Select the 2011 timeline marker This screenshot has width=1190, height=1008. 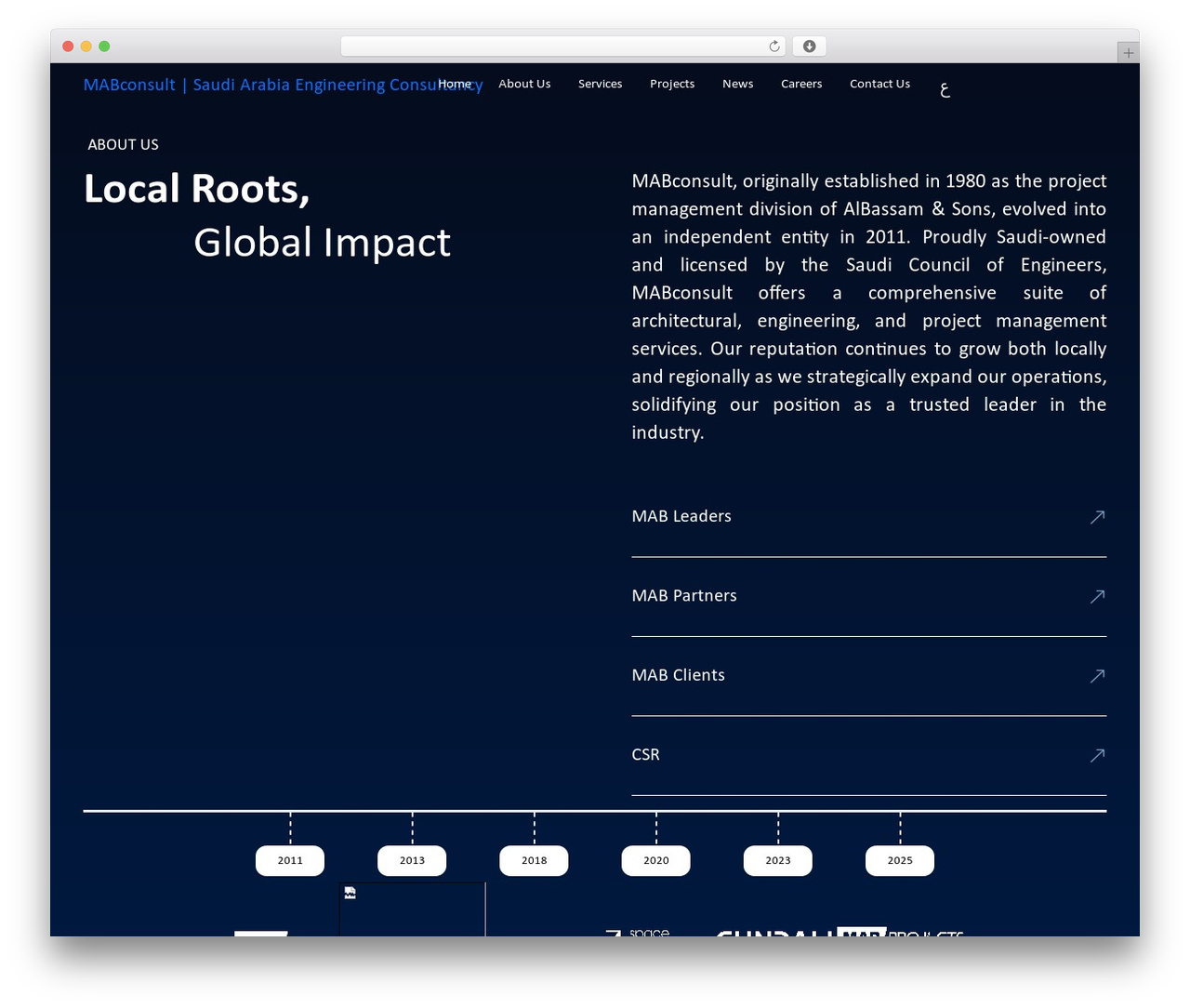tap(290, 861)
